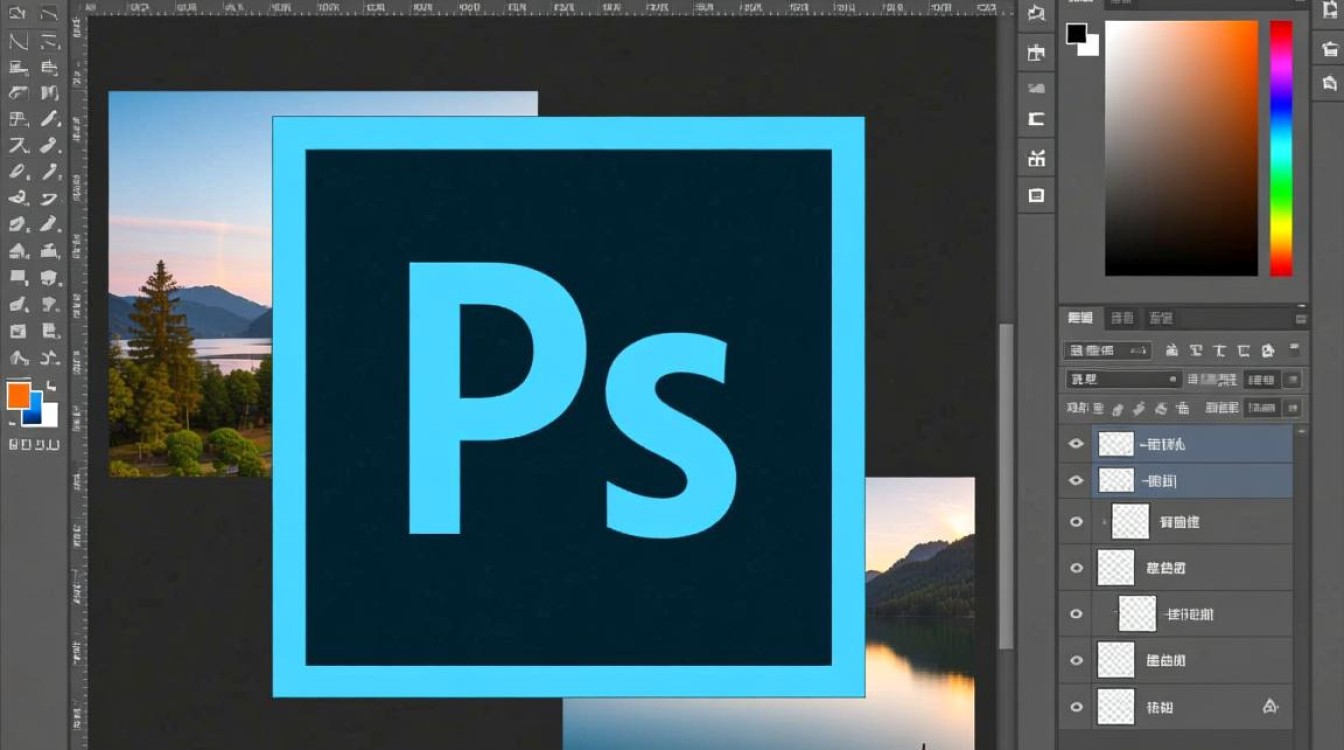
Task: Open the blend mode dropdown in layers panel
Action: (1124, 380)
